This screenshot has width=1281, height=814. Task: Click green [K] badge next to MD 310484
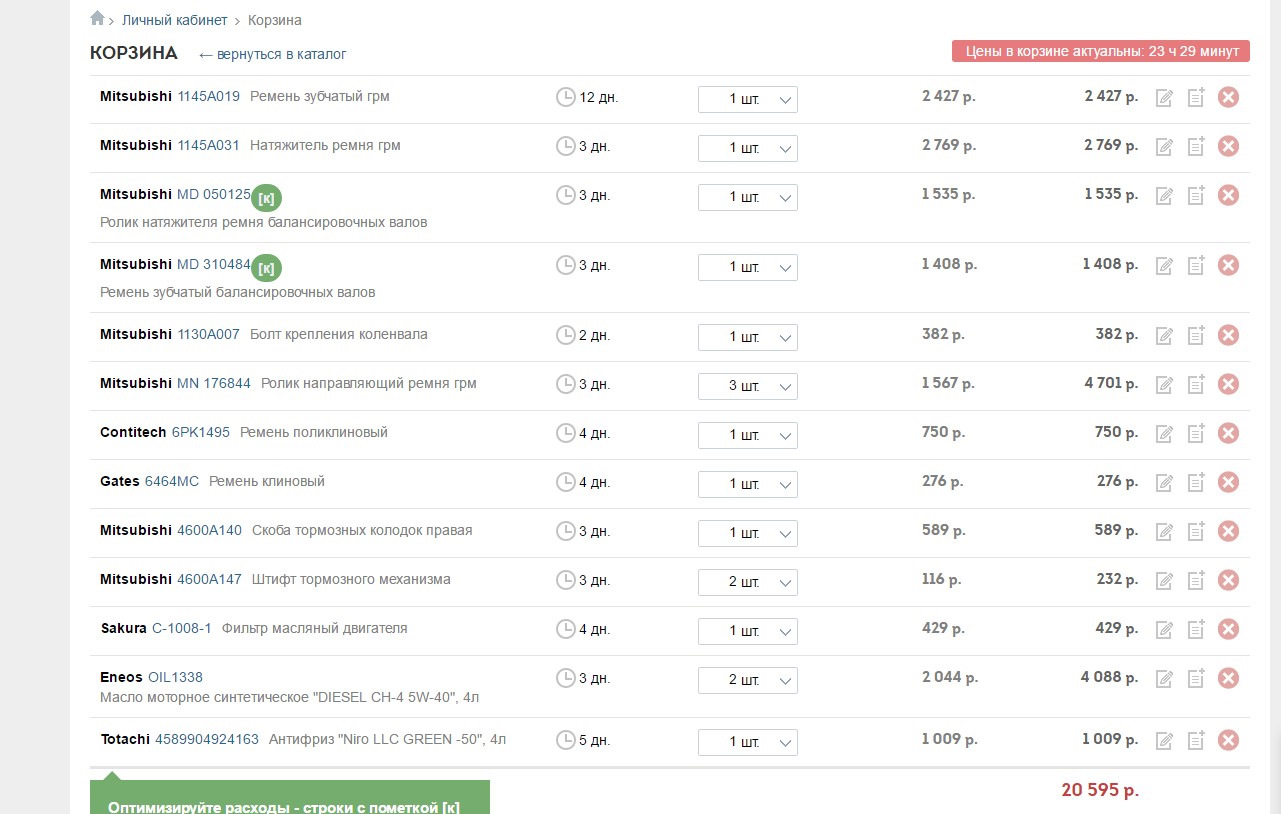[x=266, y=268]
